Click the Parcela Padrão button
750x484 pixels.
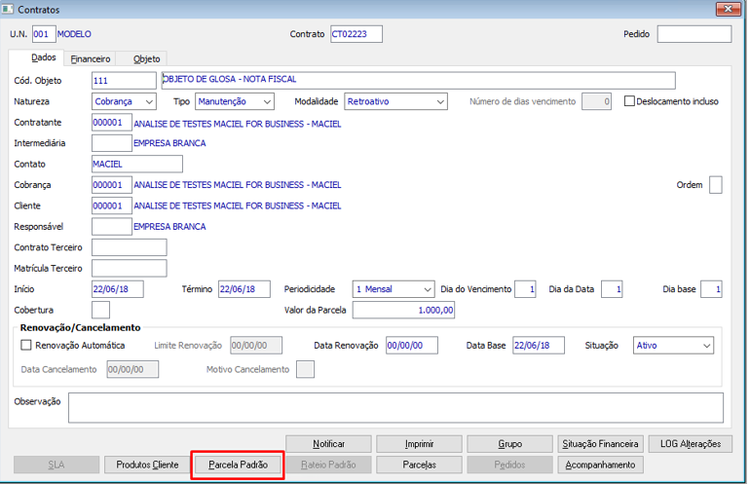238,465
